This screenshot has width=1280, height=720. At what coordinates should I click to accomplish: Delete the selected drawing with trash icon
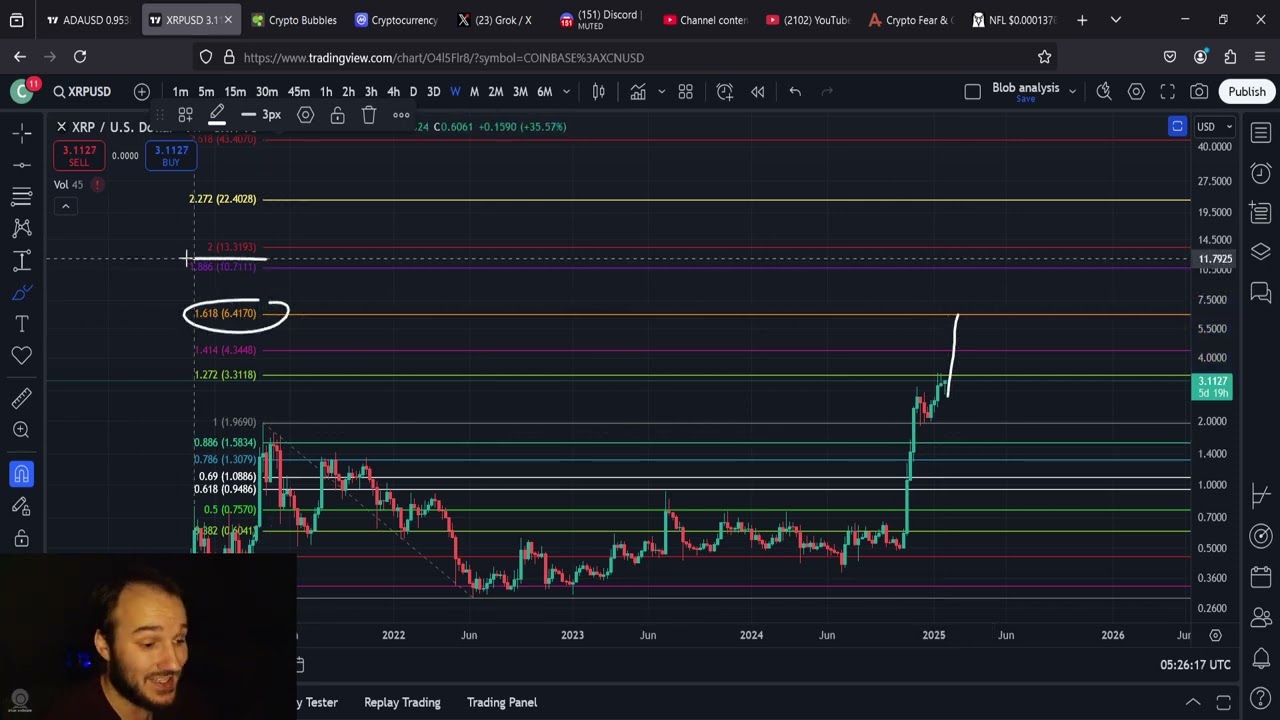pyautogui.click(x=369, y=115)
